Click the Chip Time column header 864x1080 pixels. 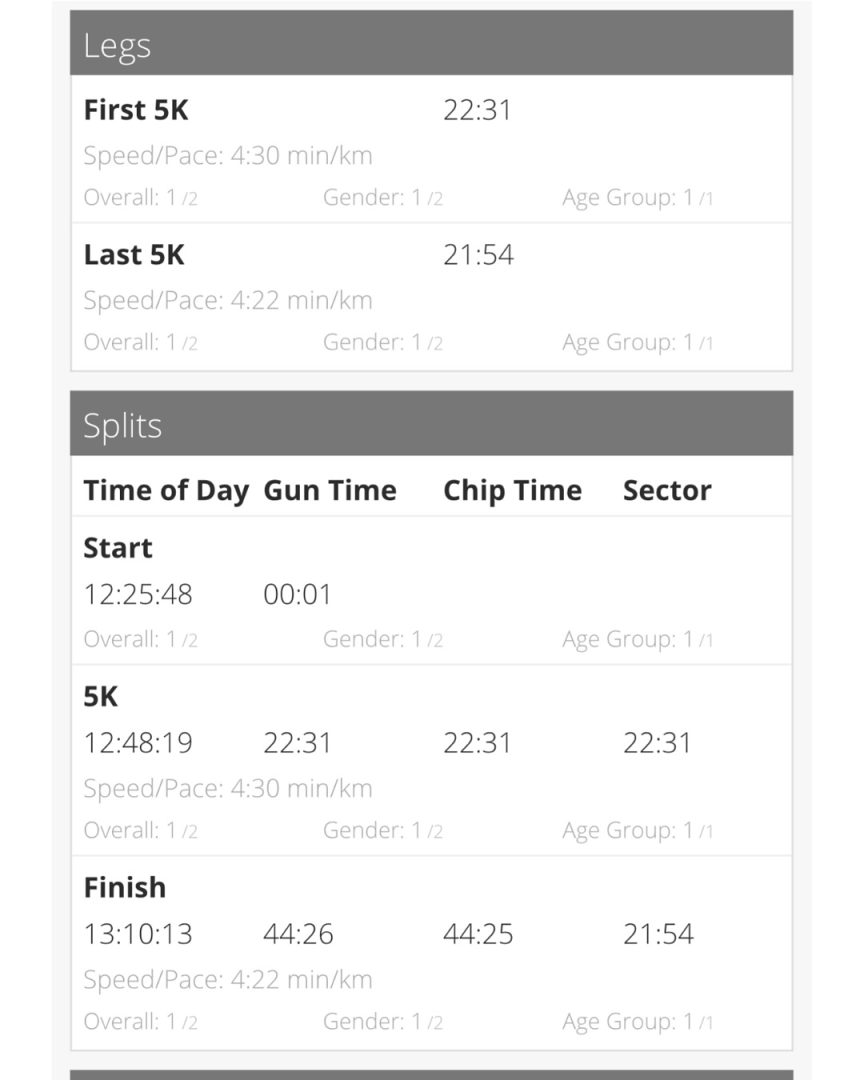coord(513,490)
